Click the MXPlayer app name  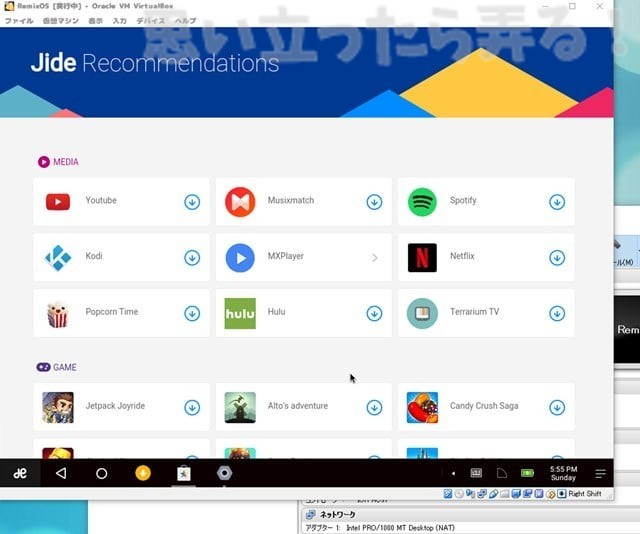(x=285, y=256)
